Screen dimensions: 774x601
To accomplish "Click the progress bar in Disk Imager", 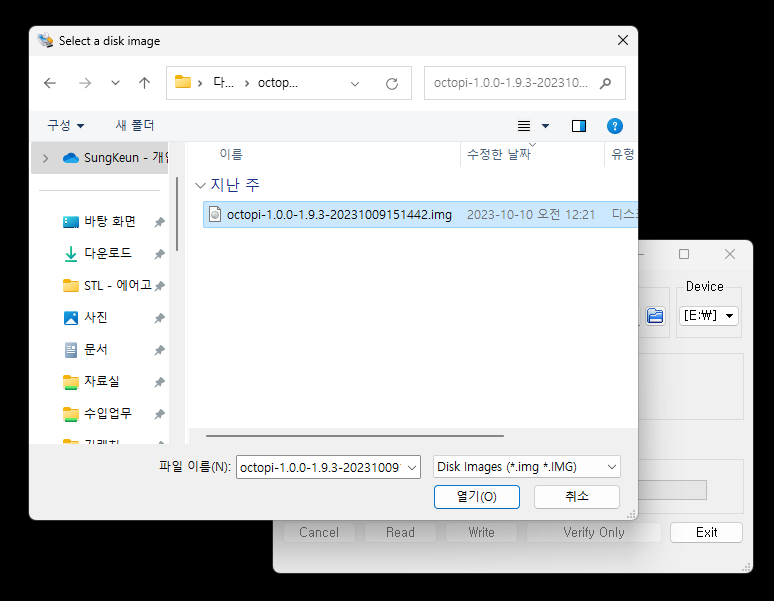I will pyautogui.click(x=672, y=490).
